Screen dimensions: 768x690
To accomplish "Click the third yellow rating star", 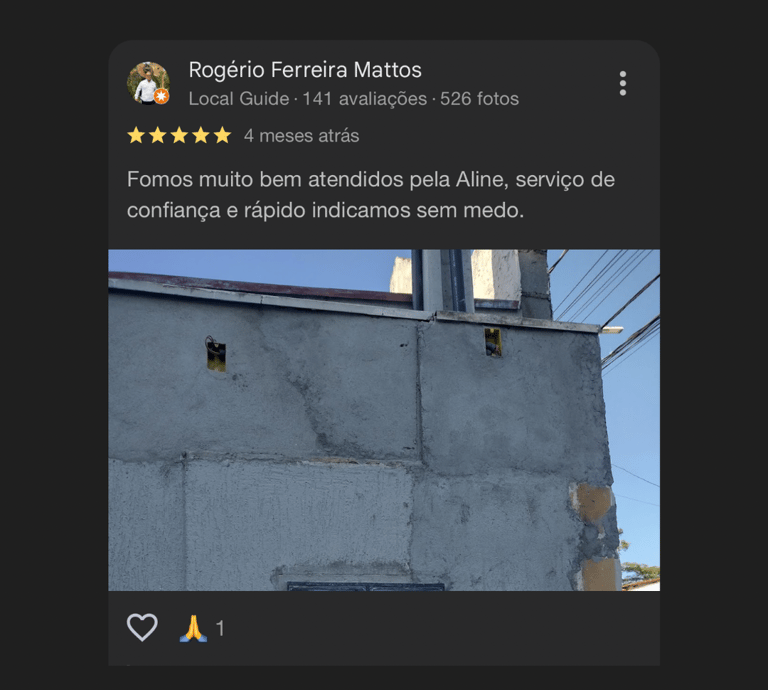I will [179, 135].
